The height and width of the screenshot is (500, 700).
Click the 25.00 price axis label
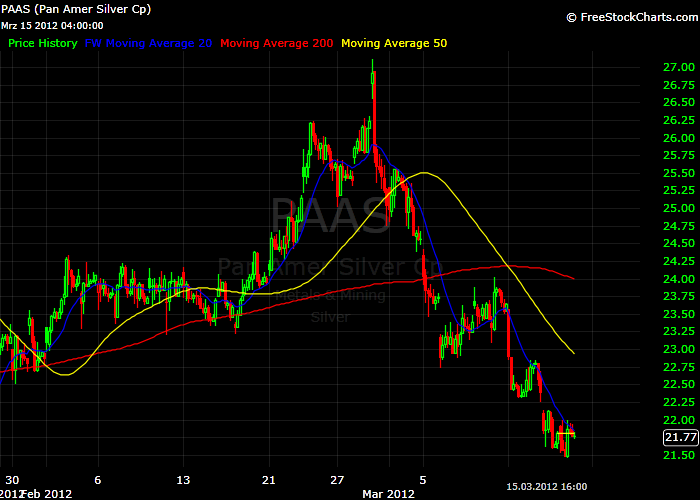(679, 208)
